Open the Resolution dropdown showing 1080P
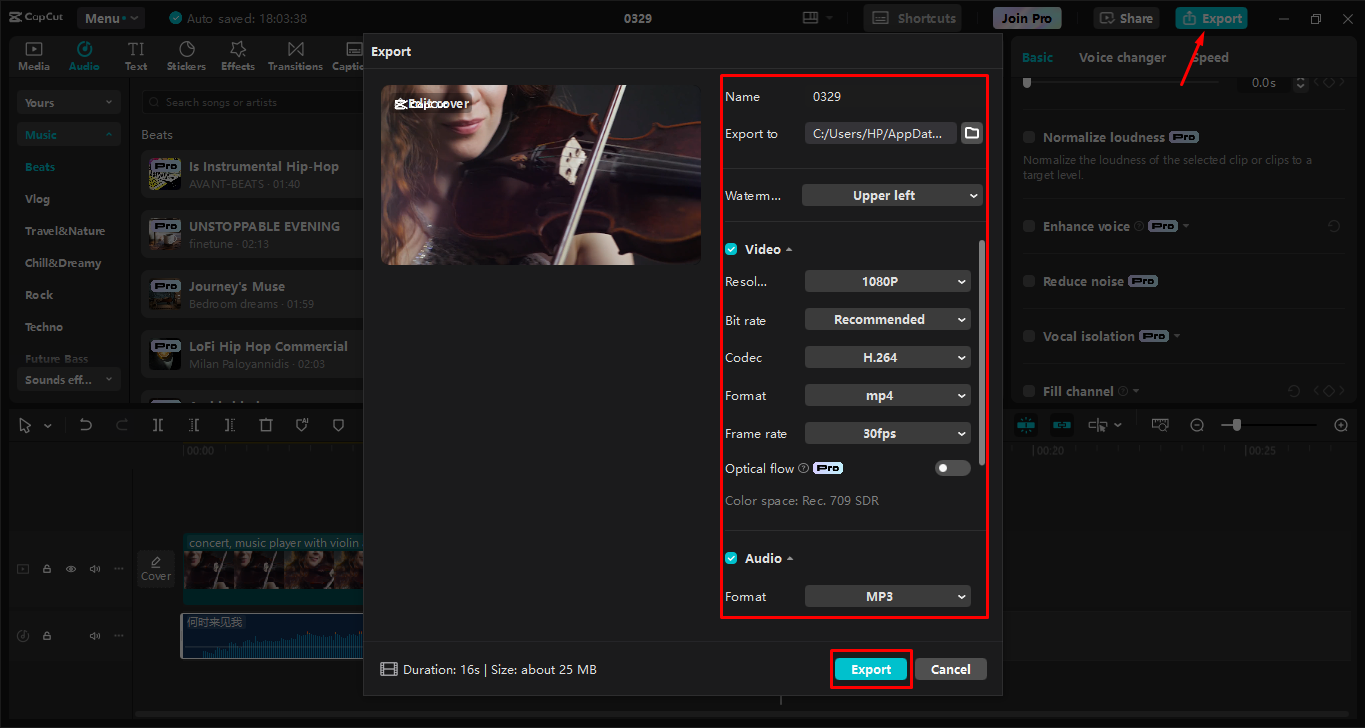The height and width of the screenshot is (728, 1365). pyautogui.click(x=888, y=281)
